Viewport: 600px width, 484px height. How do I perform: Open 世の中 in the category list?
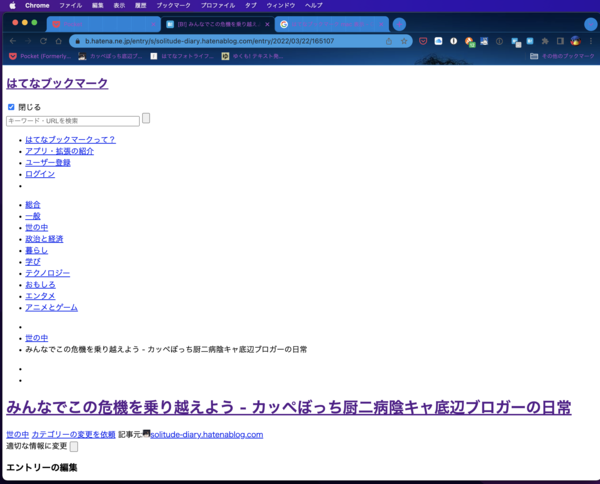point(36,228)
